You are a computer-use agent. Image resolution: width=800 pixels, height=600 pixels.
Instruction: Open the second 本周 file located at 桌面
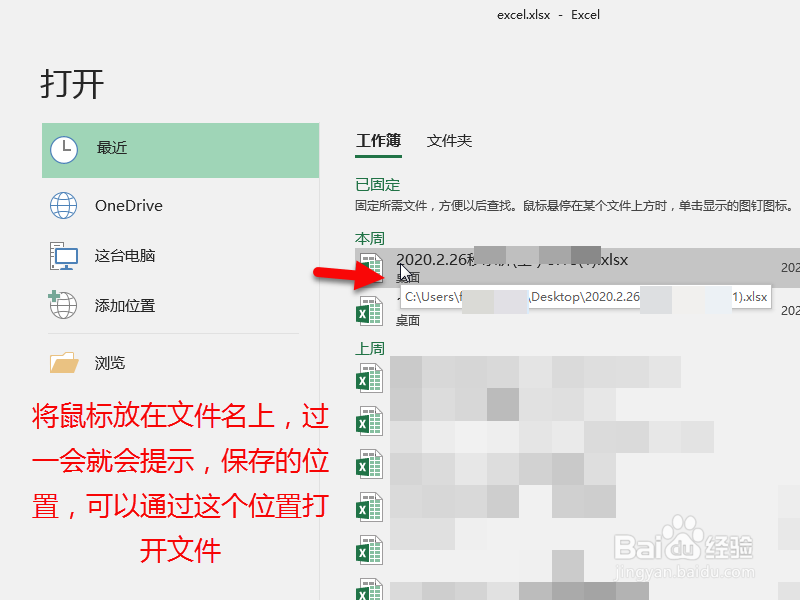click(577, 310)
